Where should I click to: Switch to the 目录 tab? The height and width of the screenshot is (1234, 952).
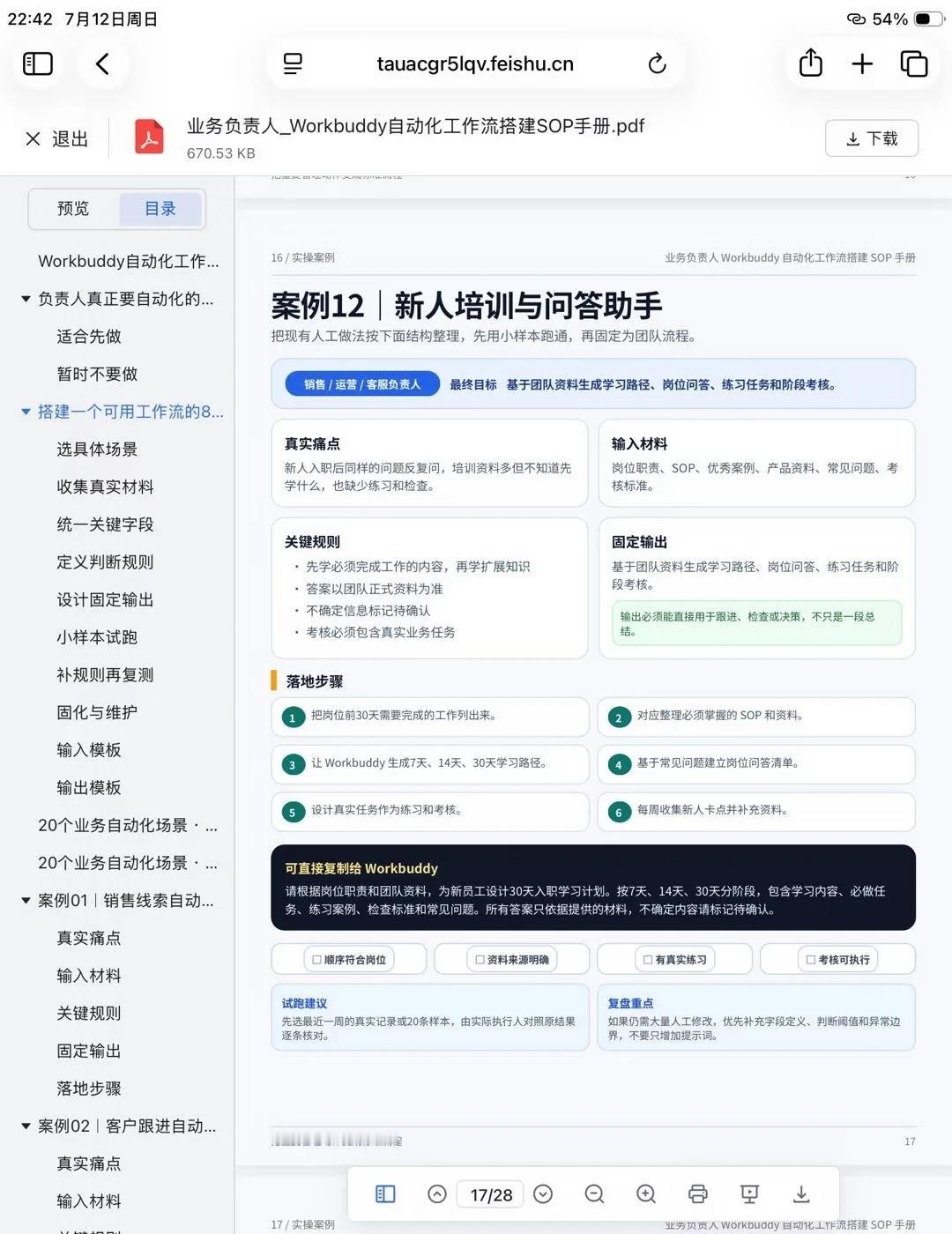click(x=160, y=209)
